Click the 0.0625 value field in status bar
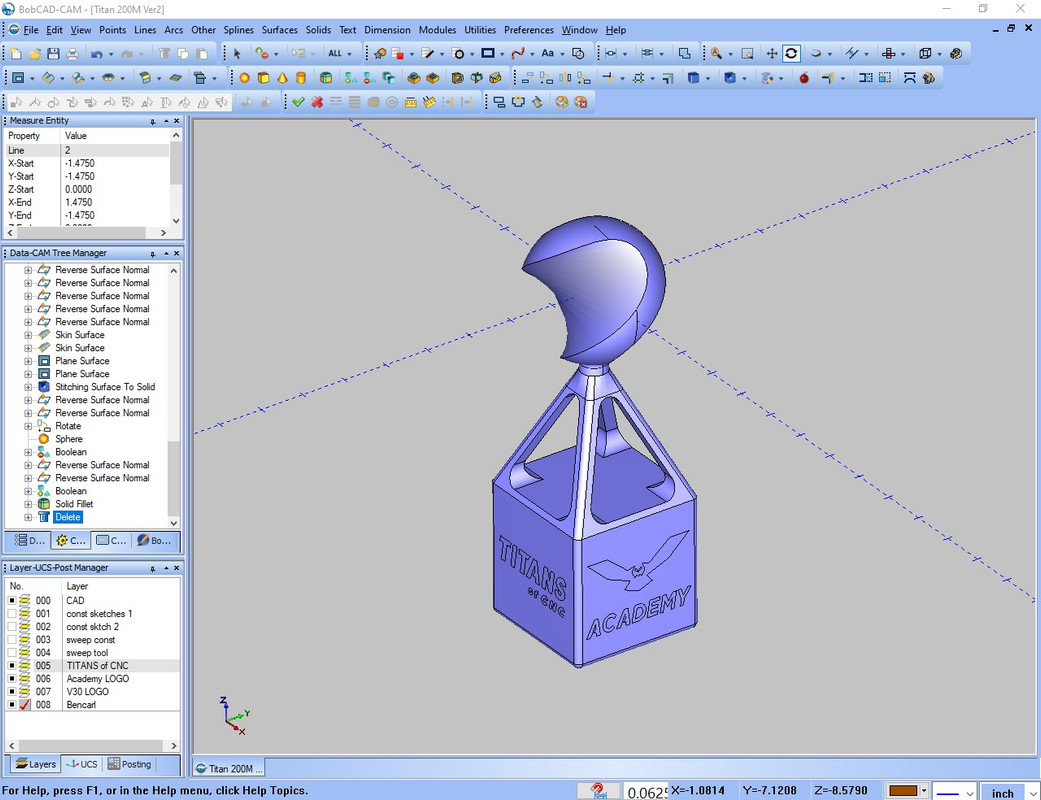The height and width of the screenshot is (800, 1041). point(646,792)
